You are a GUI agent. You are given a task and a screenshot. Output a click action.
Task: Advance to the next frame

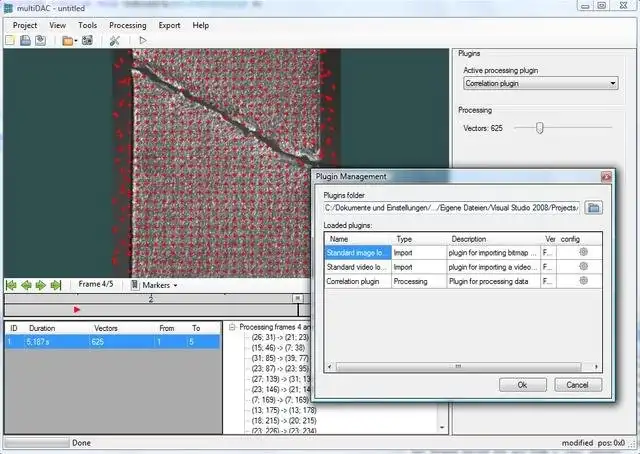click(41, 285)
